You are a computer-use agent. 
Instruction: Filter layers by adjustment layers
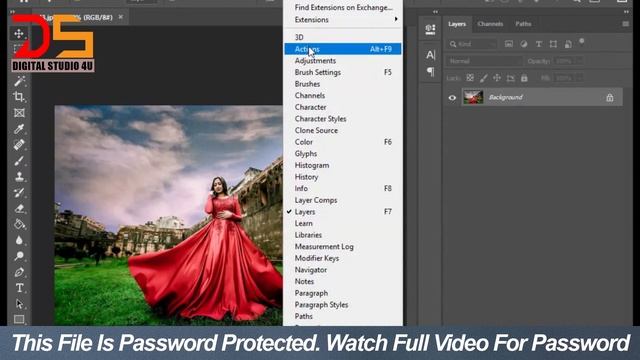pyautogui.click(x=524, y=44)
